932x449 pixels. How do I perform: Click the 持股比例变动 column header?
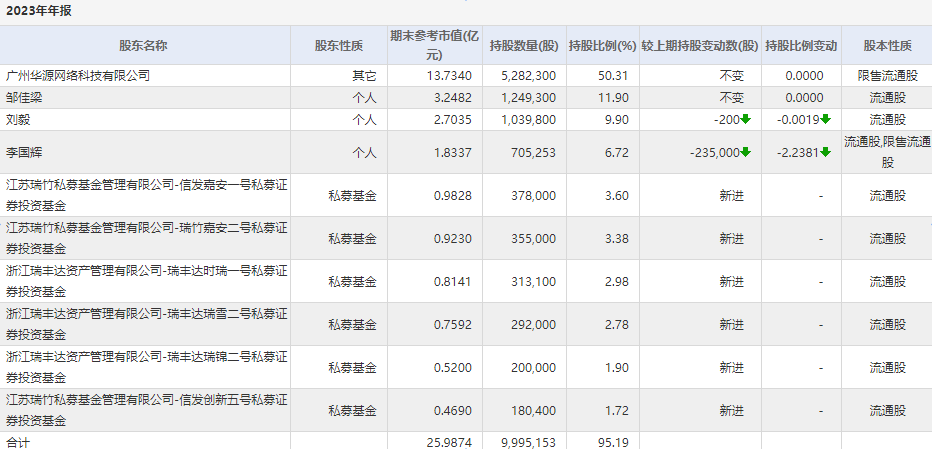coord(801,46)
